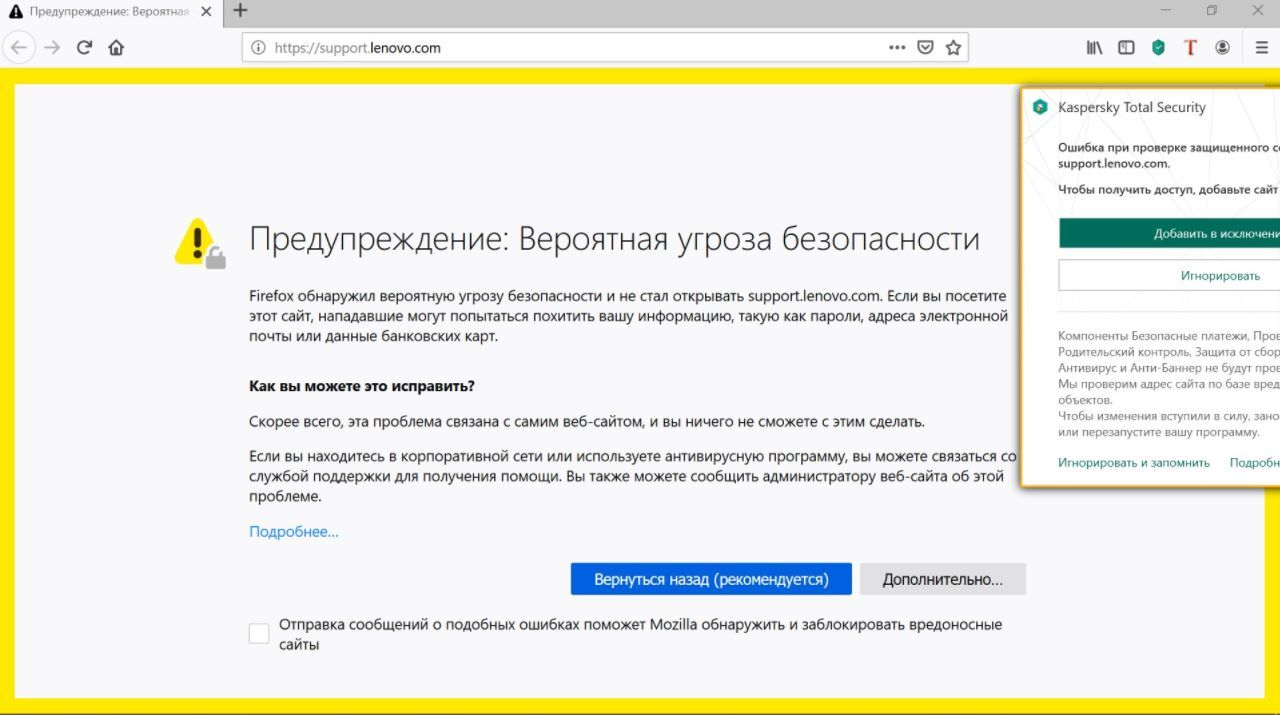Viewport: 1280px width, 715px height.
Task: Click 'Добавить в исключения' in Kaspersky popup
Action: [x=1169, y=233]
